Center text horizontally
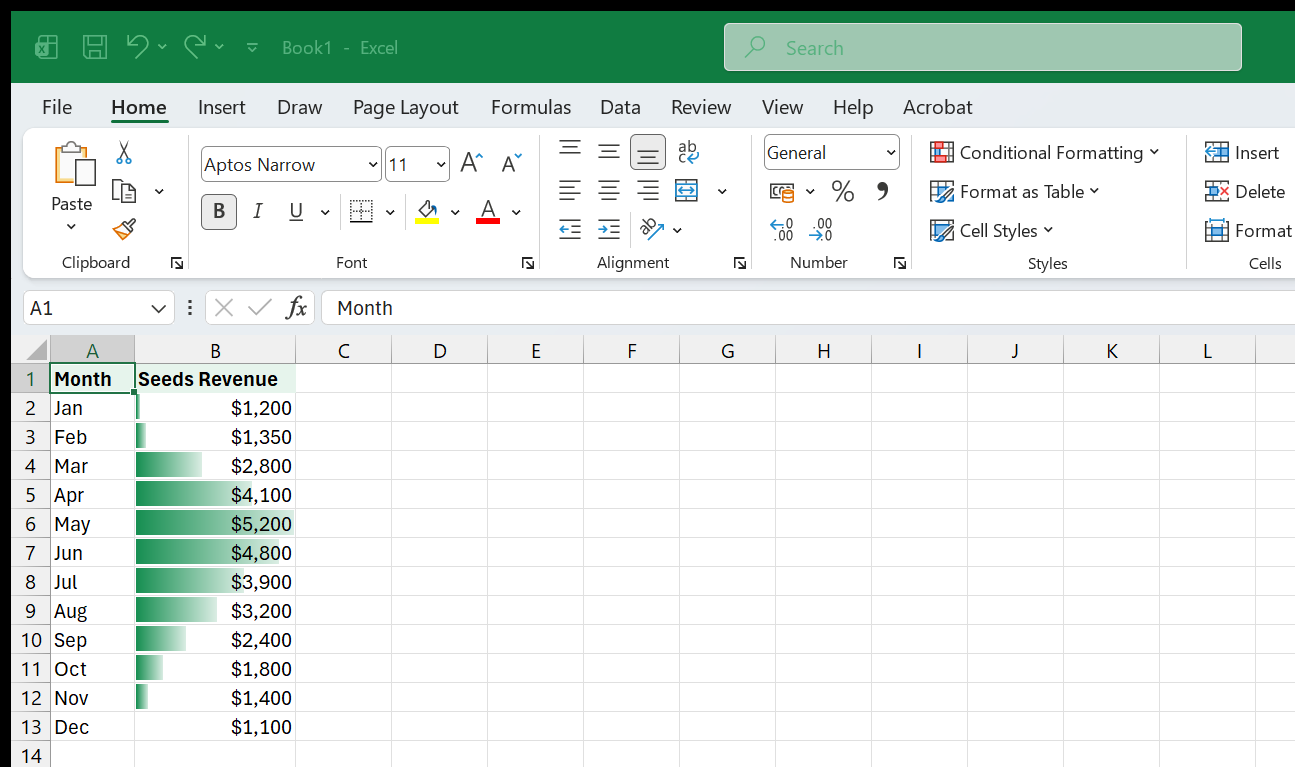This screenshot has width=1295, height=767. [x=609, y=190]
